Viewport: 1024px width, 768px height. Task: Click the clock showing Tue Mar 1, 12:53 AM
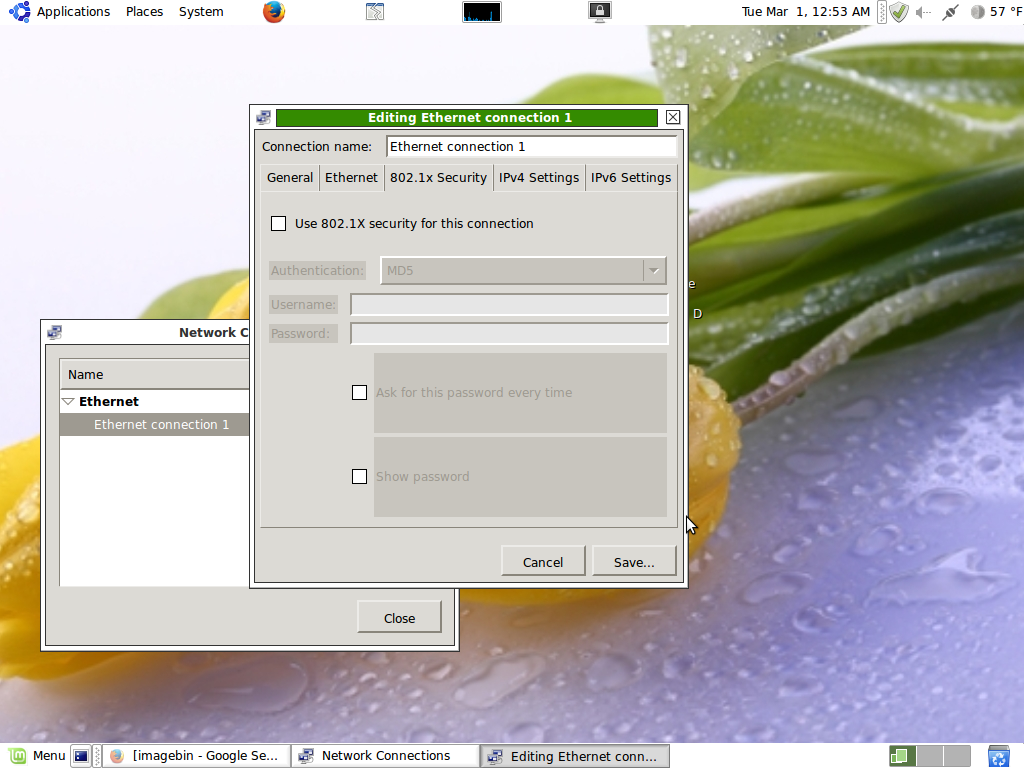click(805, 12)
